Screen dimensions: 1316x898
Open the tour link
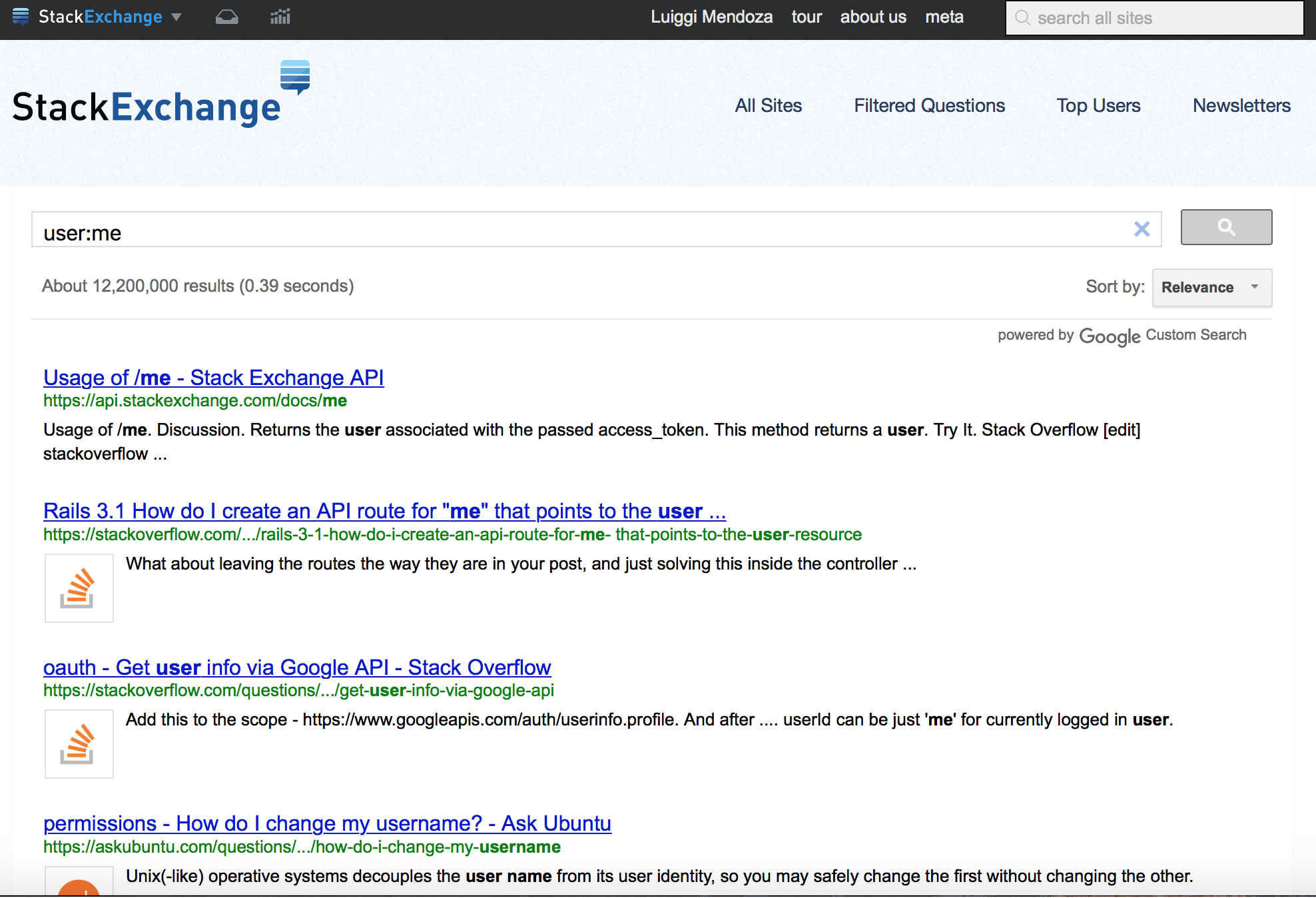[807, 17]
